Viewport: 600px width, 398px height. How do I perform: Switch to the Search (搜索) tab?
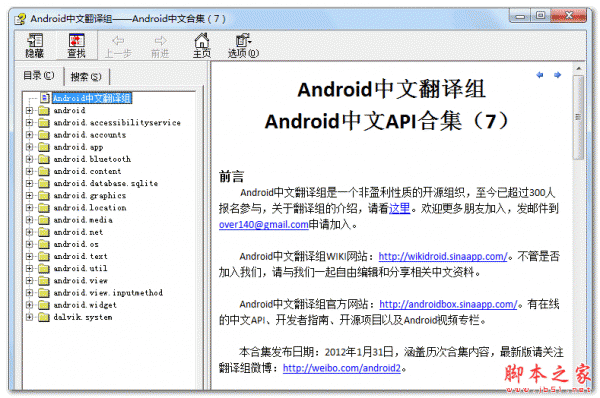[86, 77]
